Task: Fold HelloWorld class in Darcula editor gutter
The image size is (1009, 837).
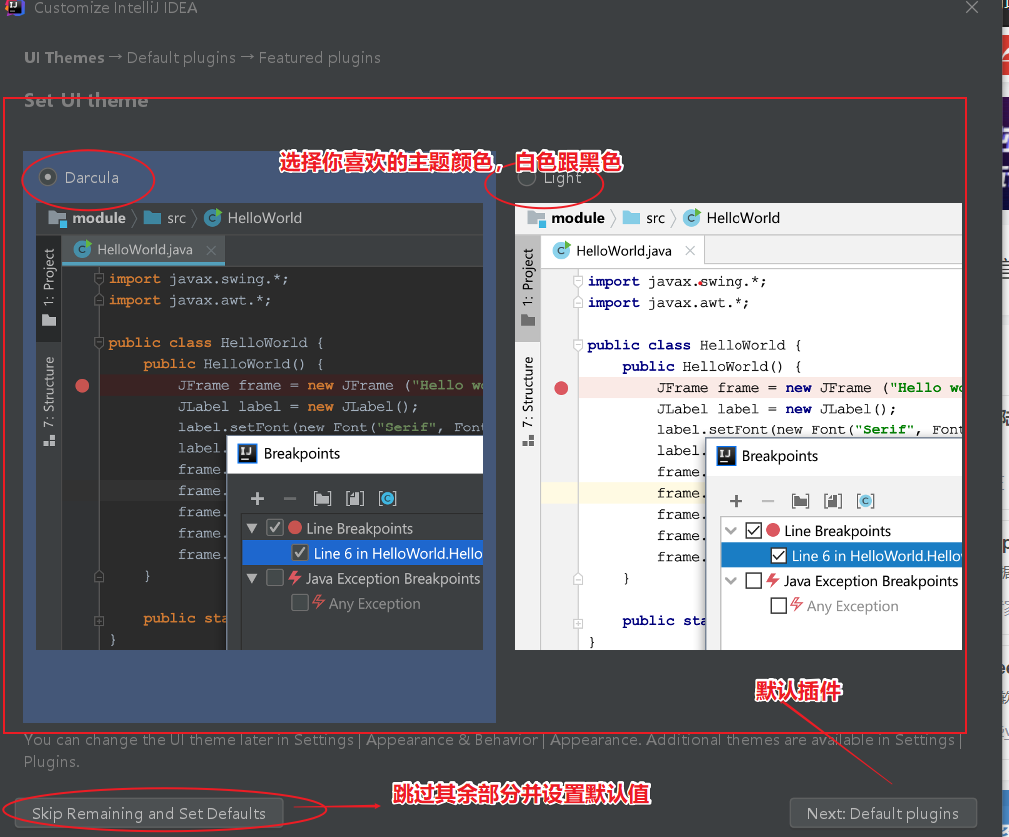Action: pos(98,342)
